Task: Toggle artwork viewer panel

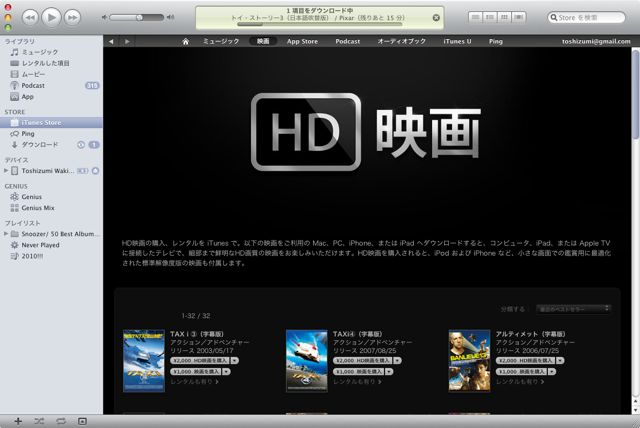Action: tap(82, 421)
